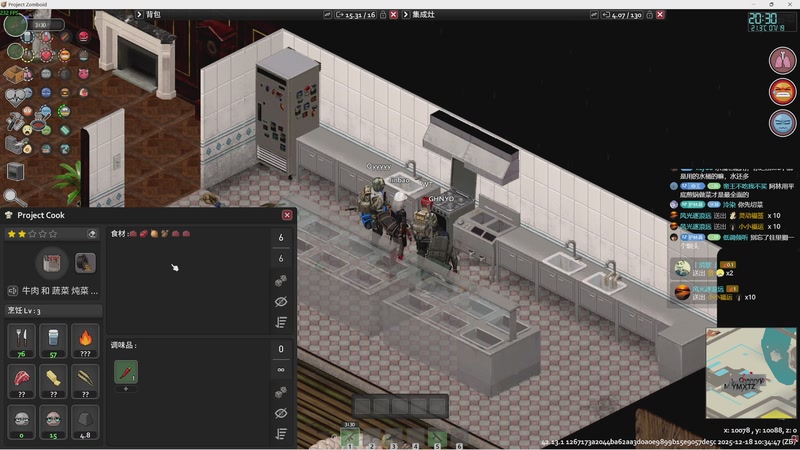Click the pouring pot cook button

(x=85, y=263)
